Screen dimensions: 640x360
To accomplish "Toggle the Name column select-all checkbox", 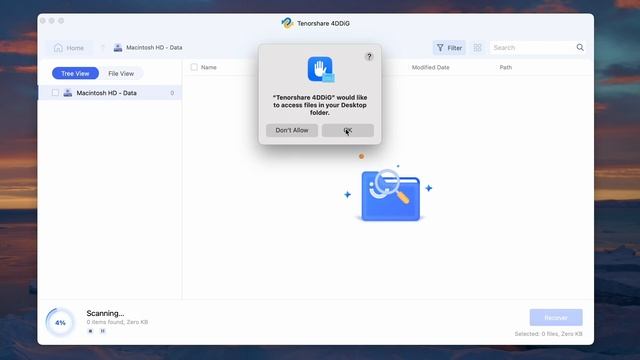I will pyautogui.click(x=194, y=67).
